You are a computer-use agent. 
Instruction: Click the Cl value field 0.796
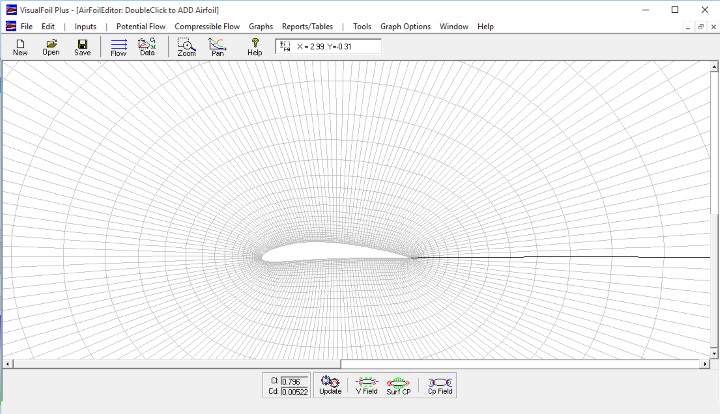[x=294, y=382]
